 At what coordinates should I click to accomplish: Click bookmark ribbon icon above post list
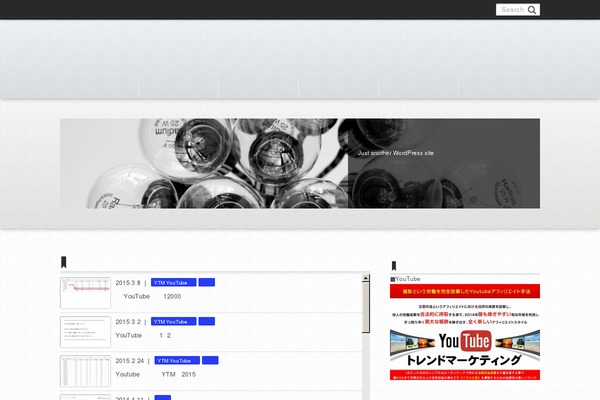point(64,262)
